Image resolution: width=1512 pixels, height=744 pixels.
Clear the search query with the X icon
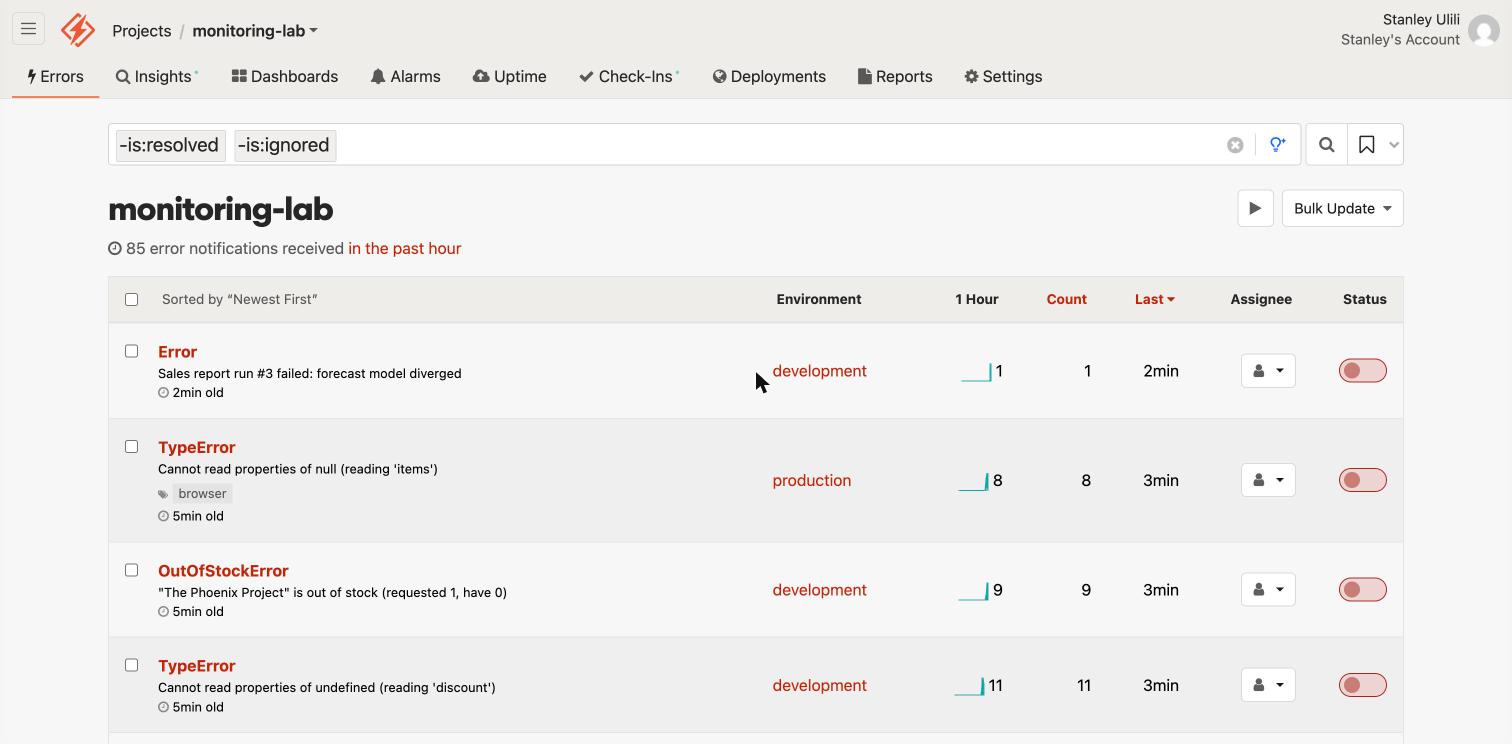click(1235, 145)
